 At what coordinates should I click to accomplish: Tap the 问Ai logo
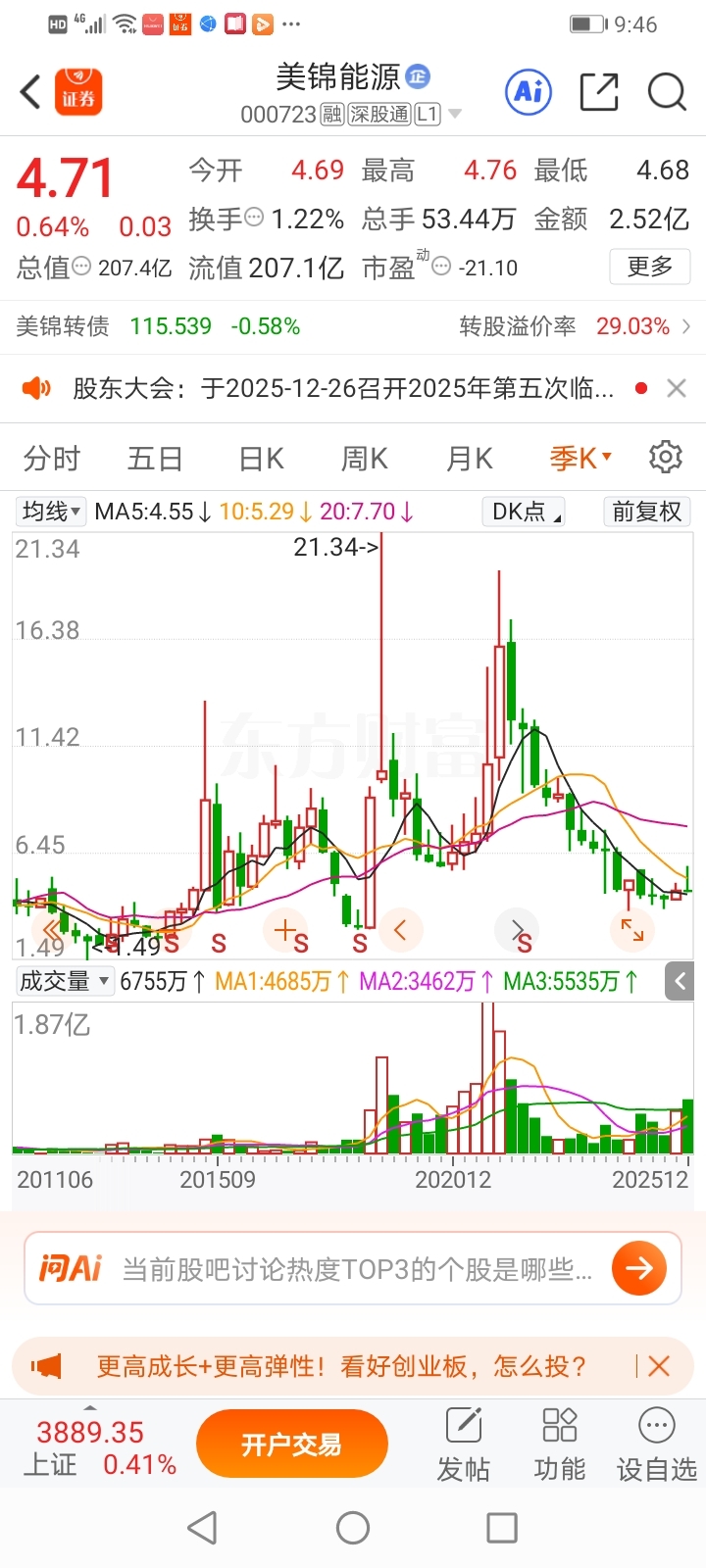[x=70, y=1268]
